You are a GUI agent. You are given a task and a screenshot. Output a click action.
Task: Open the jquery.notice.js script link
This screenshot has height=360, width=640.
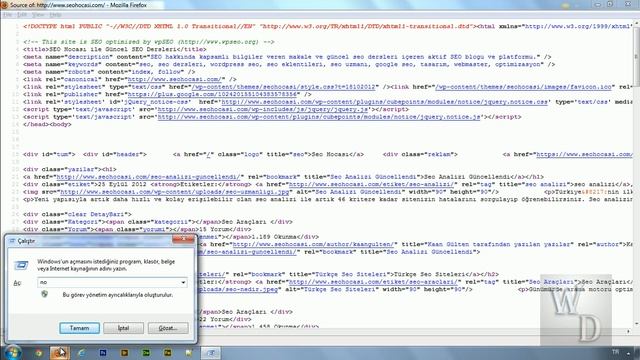(319, 117)
